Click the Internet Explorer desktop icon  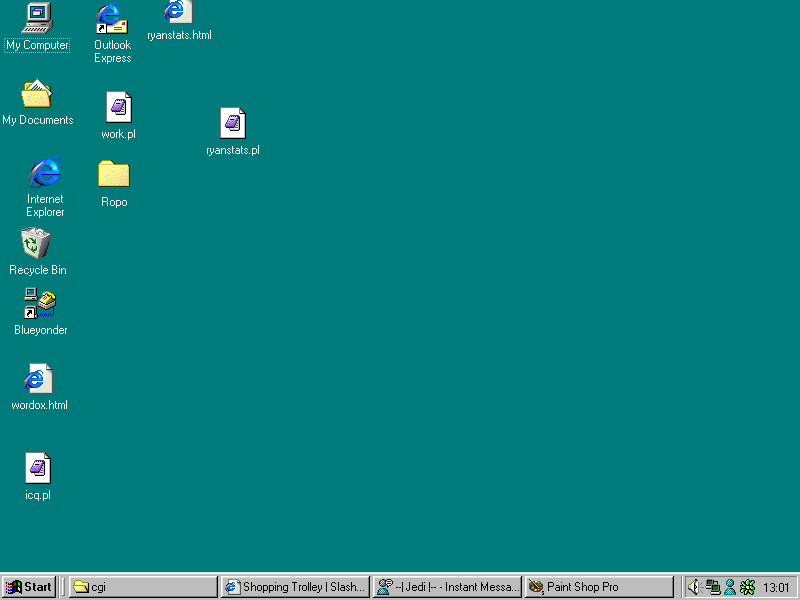[45, 173]
